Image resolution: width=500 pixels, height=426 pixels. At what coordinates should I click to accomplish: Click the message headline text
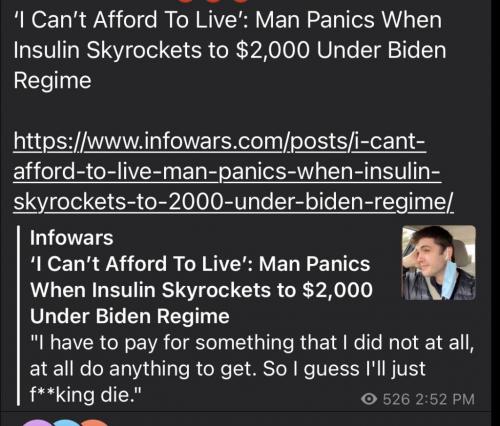pos(230,50)
